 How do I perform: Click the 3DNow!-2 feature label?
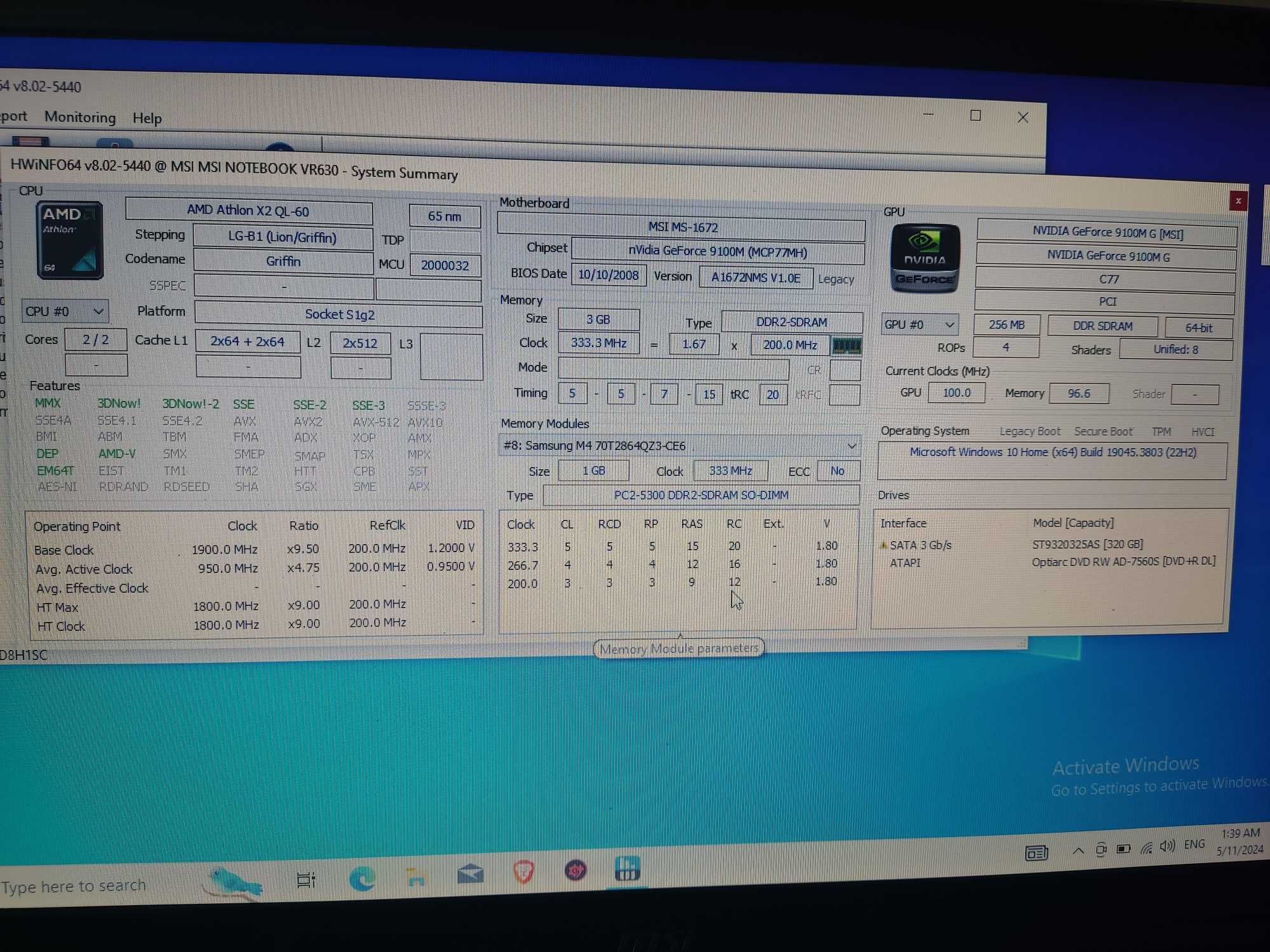[190, 404]
